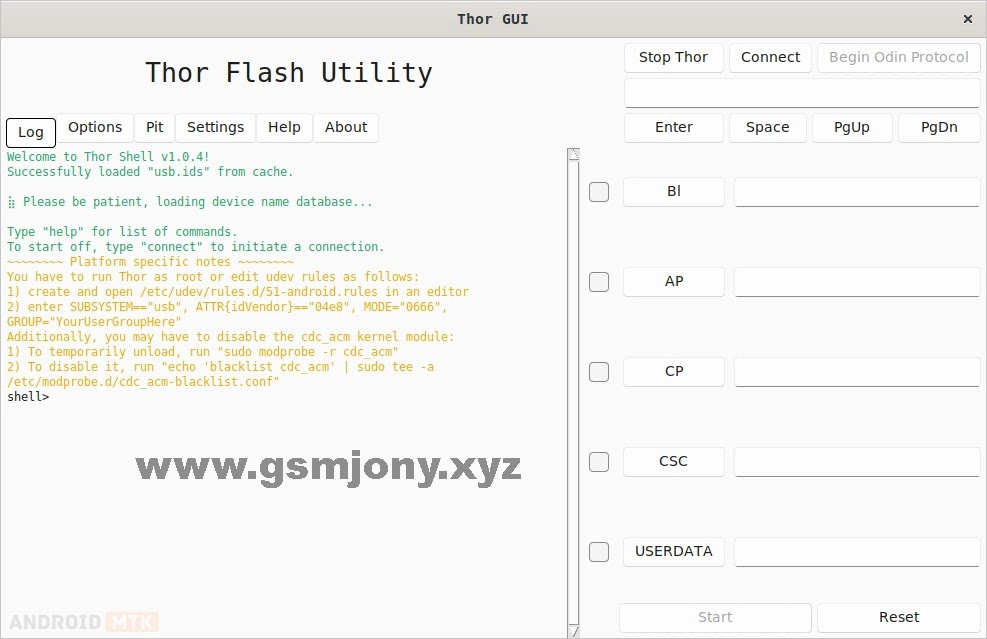Open the Help tab

pyautogui.click(x=284, y=128)
